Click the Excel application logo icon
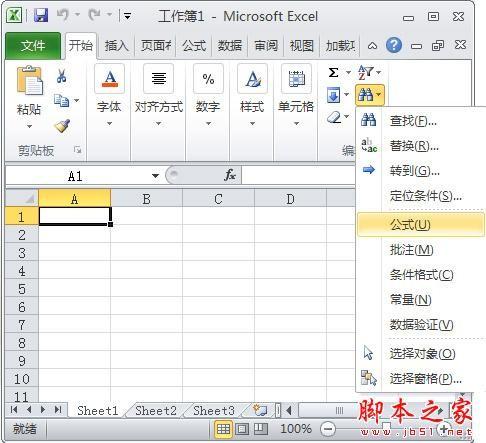This screenshot has height=443, width=486. point(14,16)
